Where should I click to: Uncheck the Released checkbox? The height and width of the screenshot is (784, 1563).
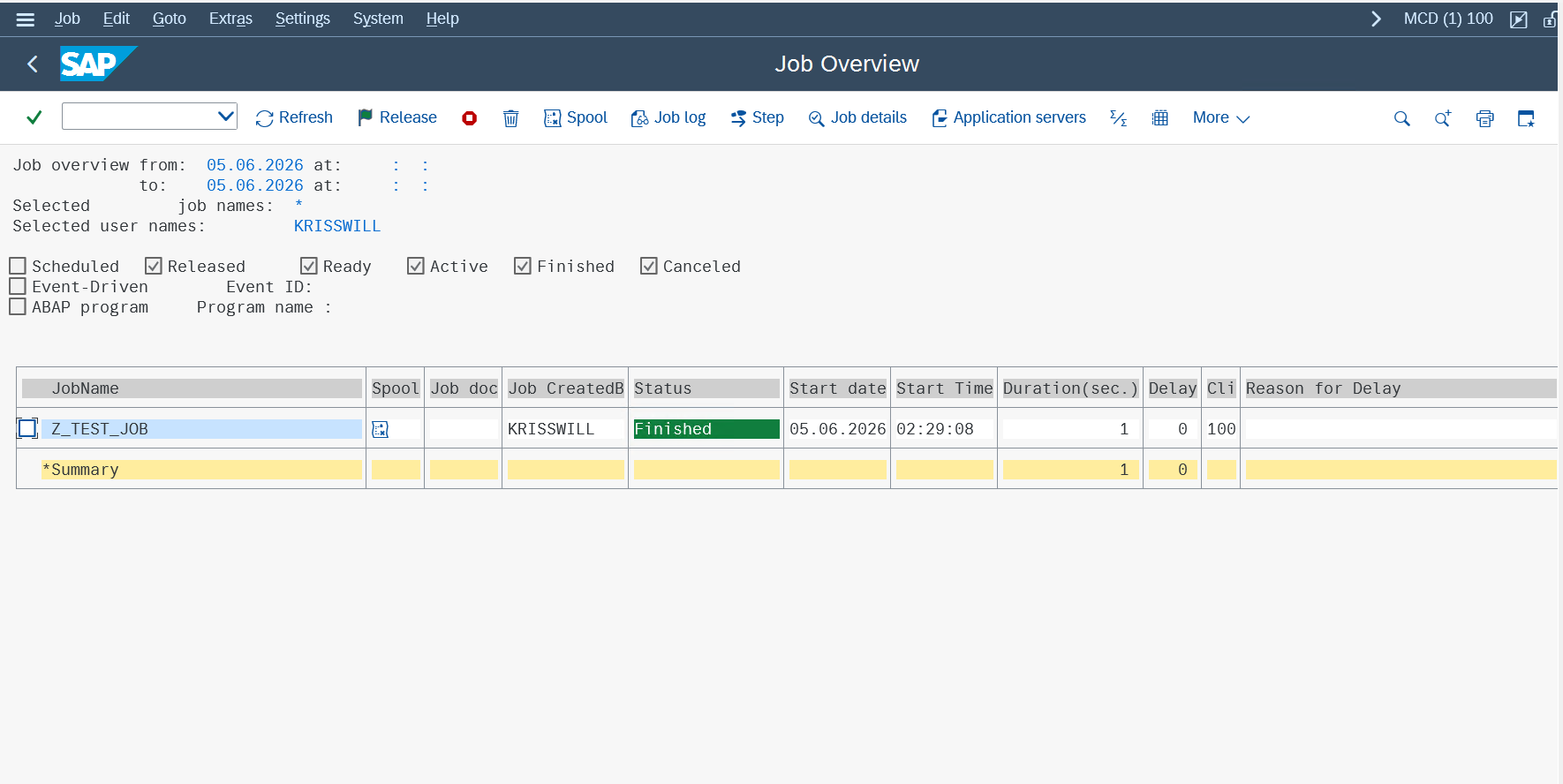coord(154,266)
